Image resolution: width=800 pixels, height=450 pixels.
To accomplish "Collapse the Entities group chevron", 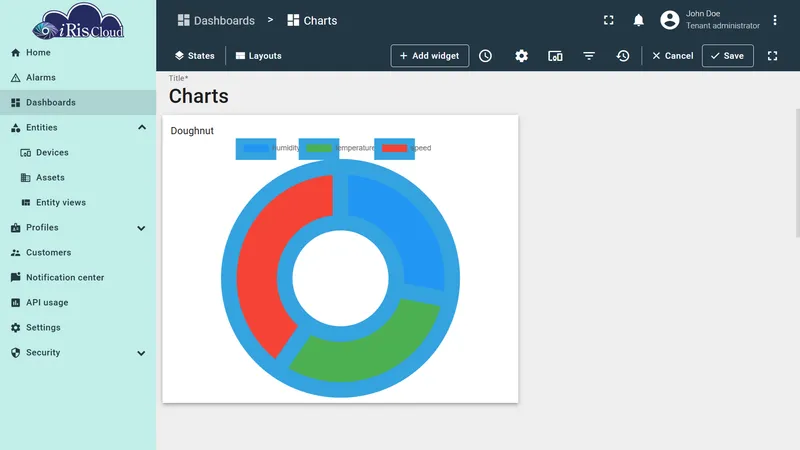I will 142,128.
